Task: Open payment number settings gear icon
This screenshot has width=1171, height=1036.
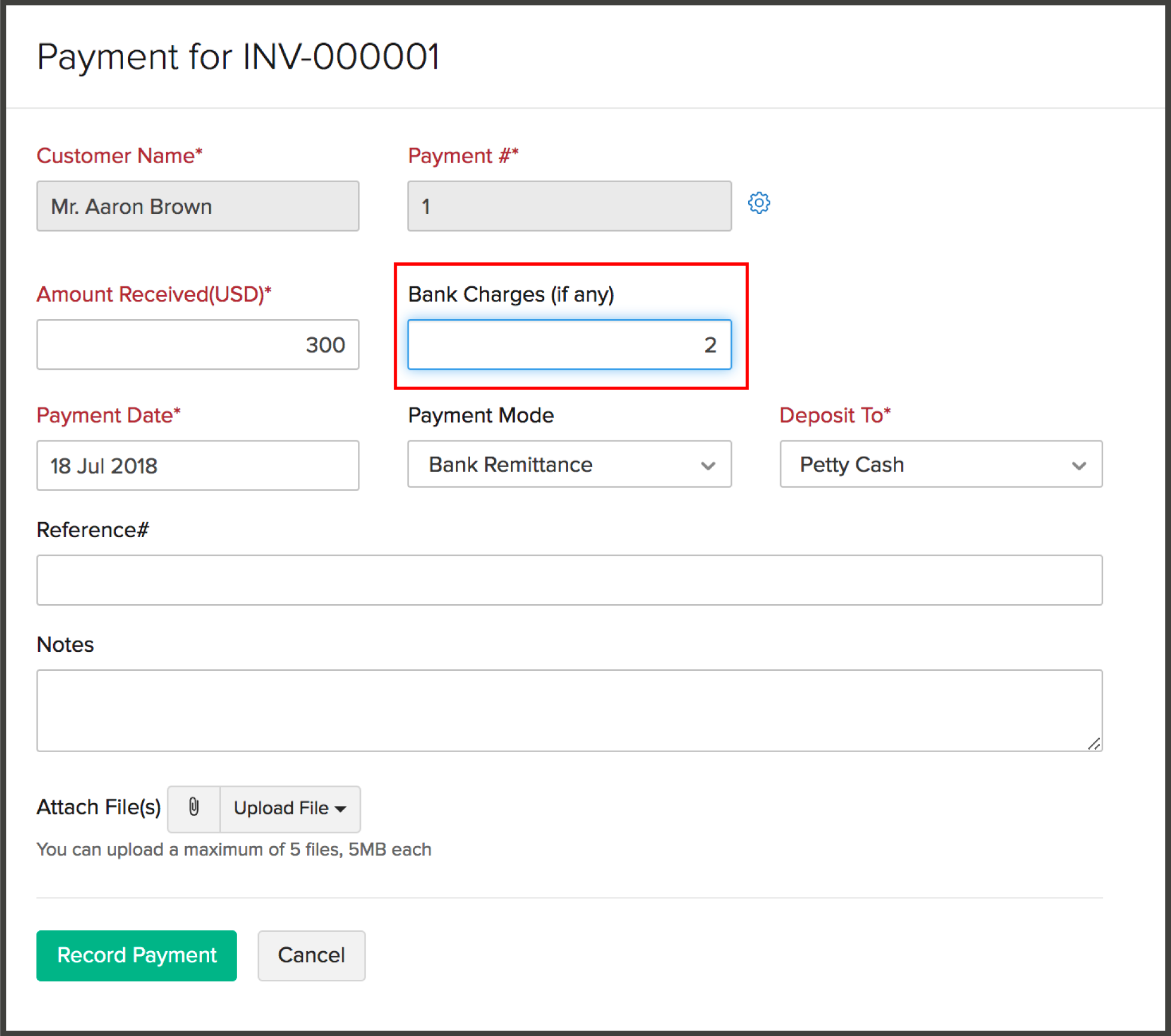Action: point(758,203)
